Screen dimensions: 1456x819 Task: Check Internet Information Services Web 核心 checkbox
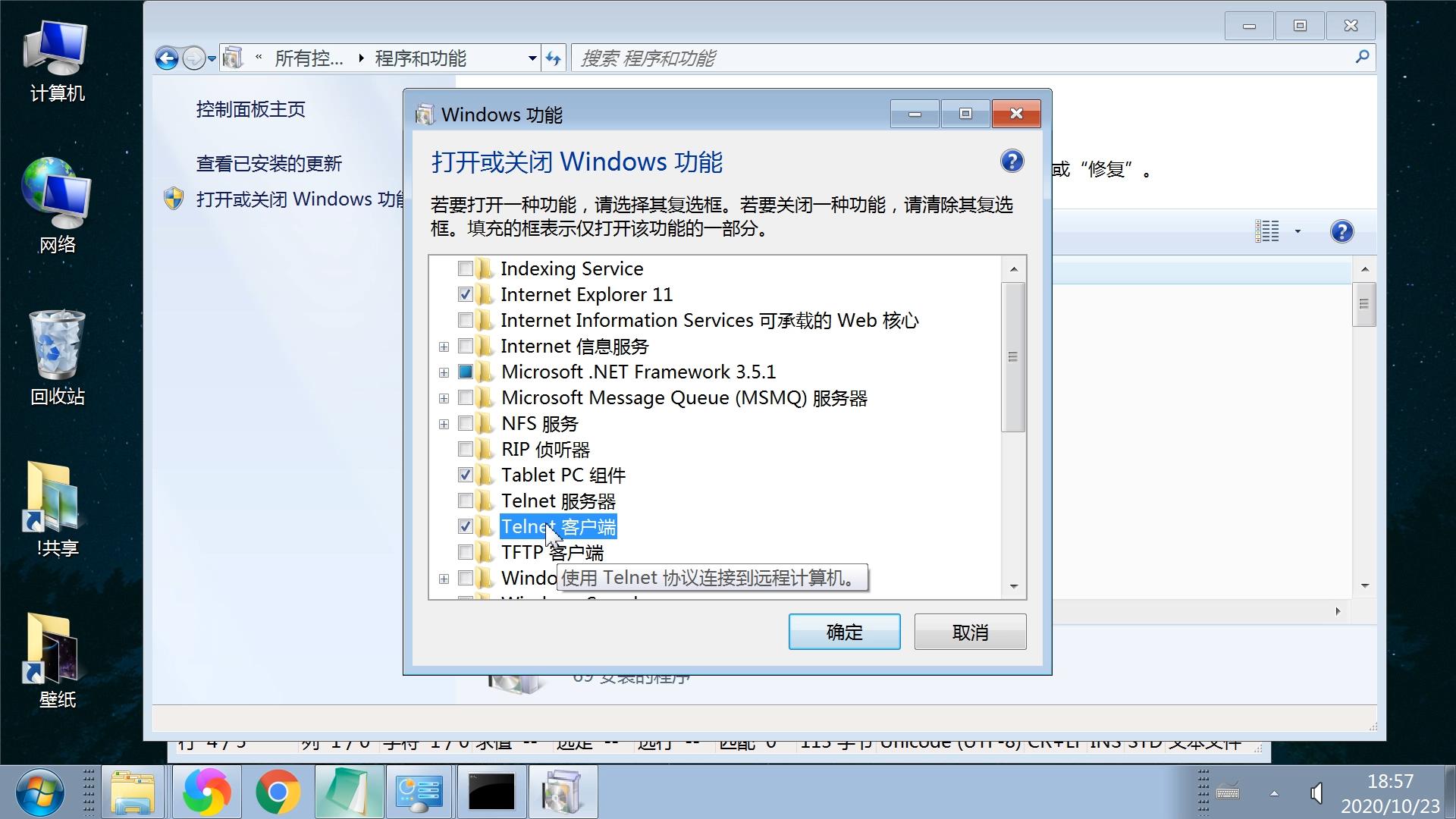pyautogui.click(x=466, y=320)
